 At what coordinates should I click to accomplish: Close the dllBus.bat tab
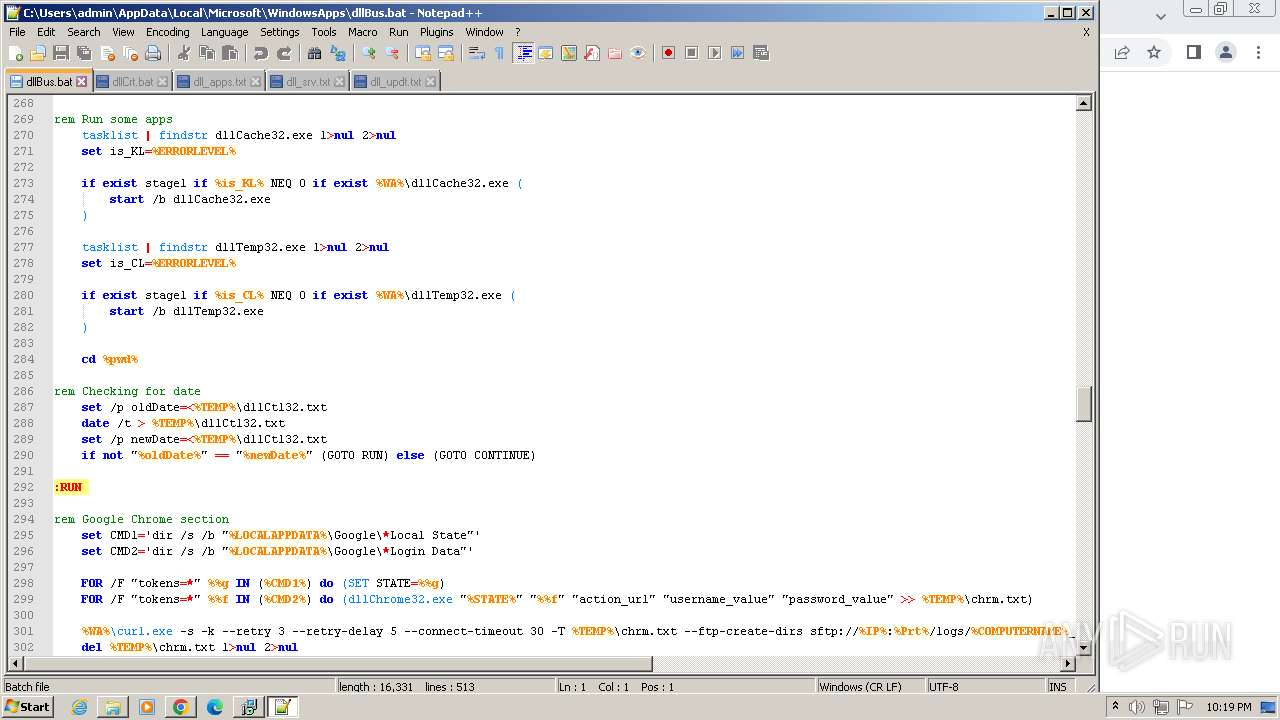pos(82,82)
